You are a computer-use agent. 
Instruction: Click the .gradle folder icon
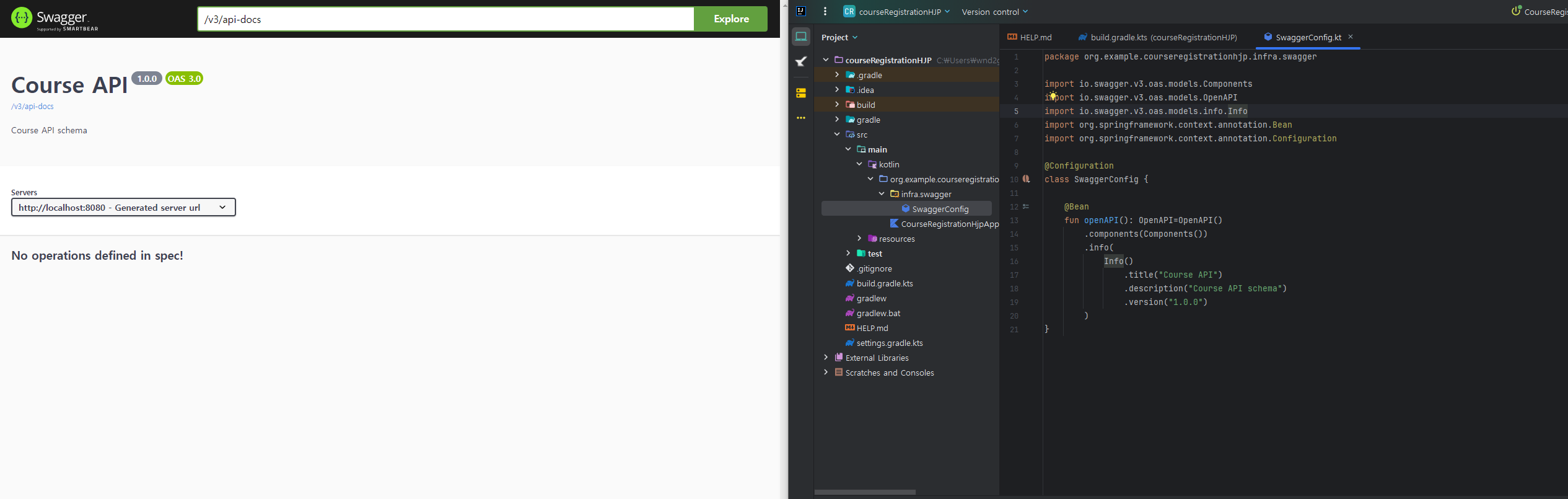coord(850,75)
